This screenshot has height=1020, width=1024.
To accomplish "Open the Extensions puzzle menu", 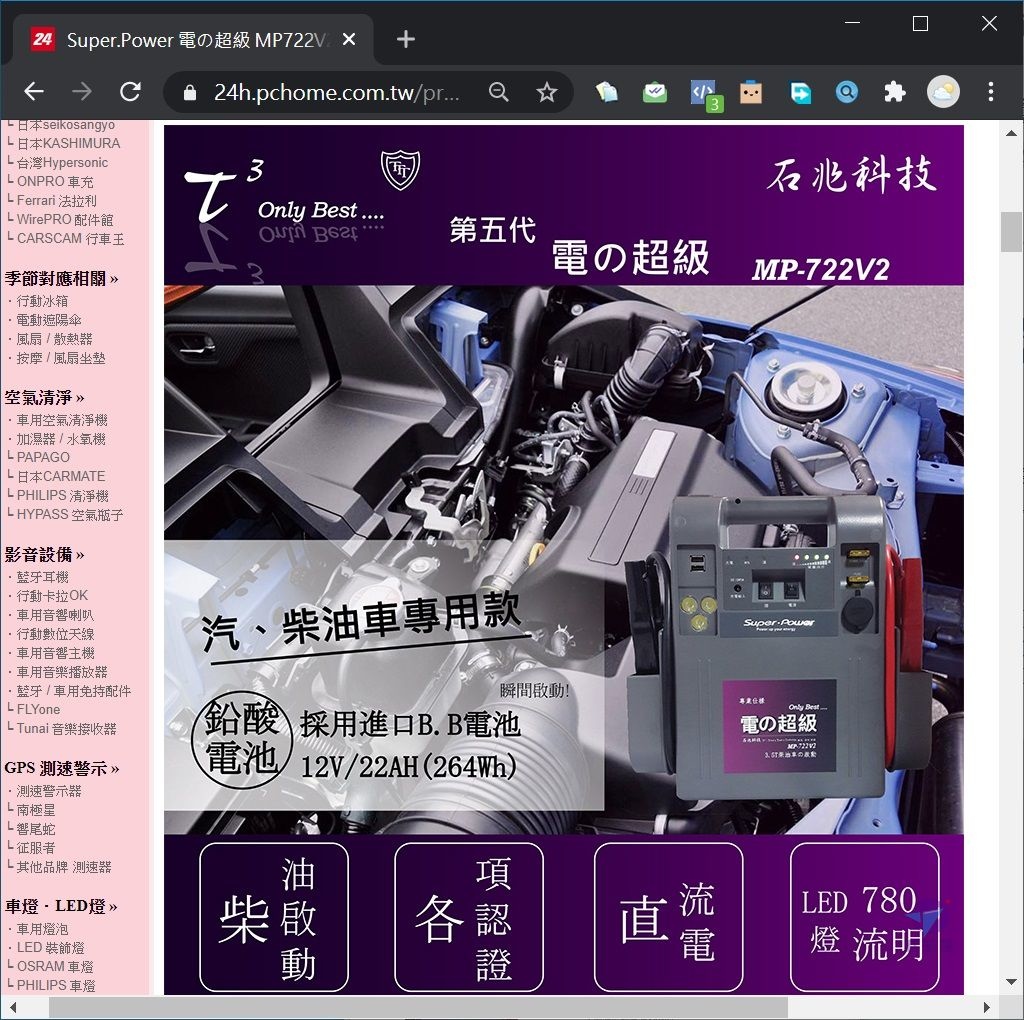I will (895, 92).
